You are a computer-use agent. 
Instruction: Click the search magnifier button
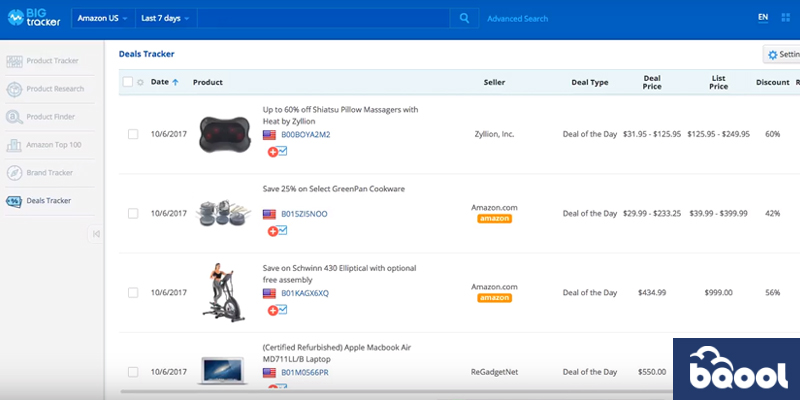click(x=464, y=18)
